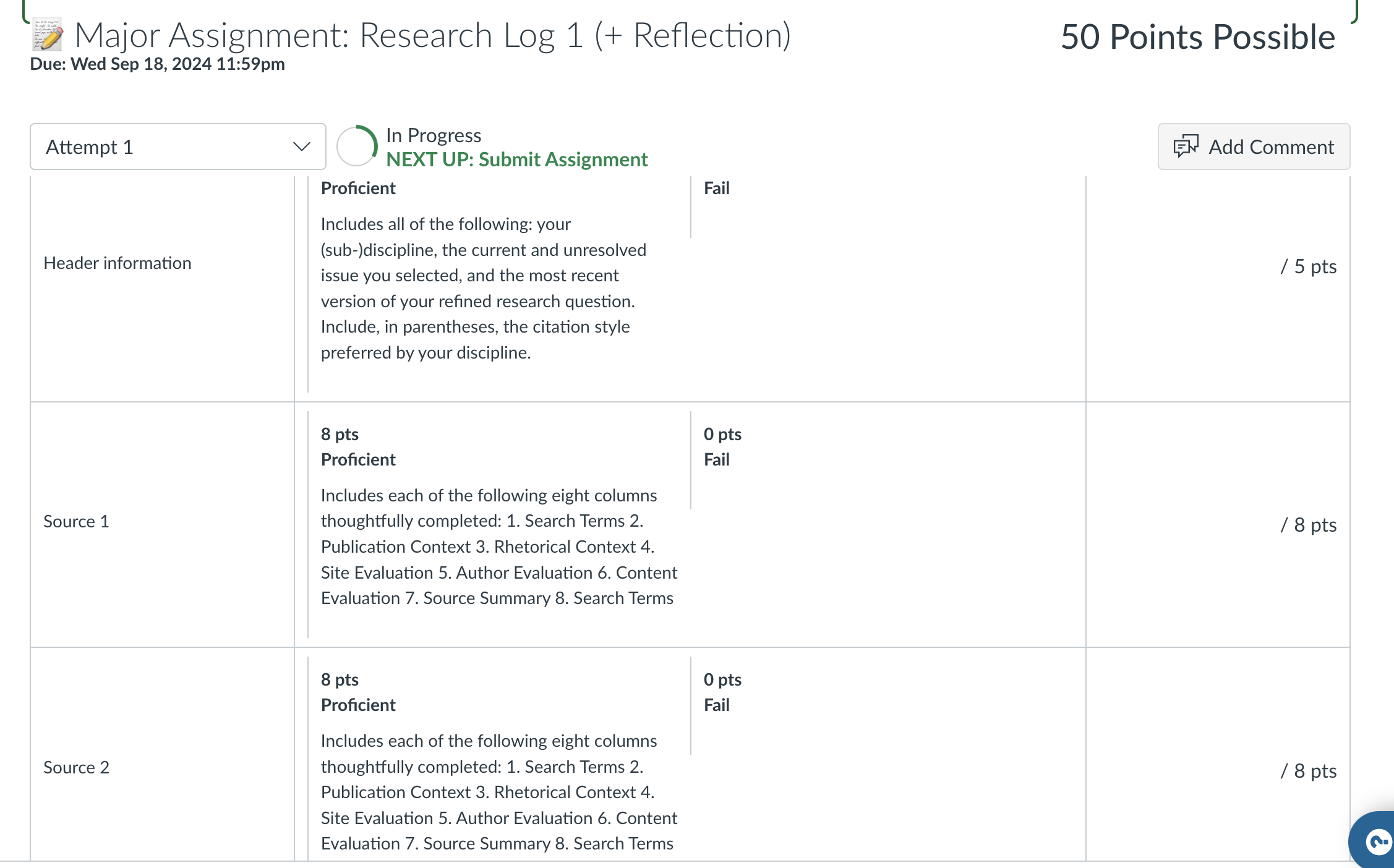Select the Source 2 Proficient 8 pts rating

[x=499, y=759]
